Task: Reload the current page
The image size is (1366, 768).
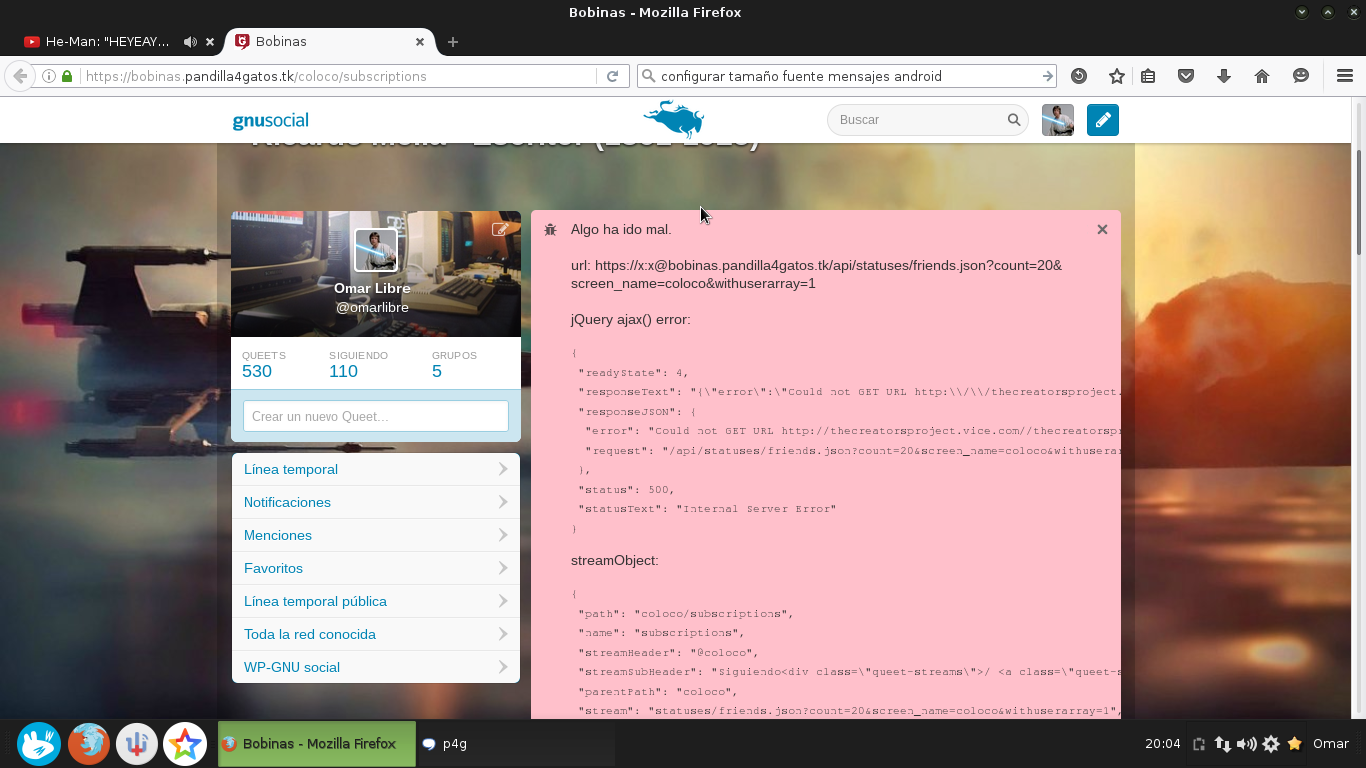Action: tap(612, 76)
